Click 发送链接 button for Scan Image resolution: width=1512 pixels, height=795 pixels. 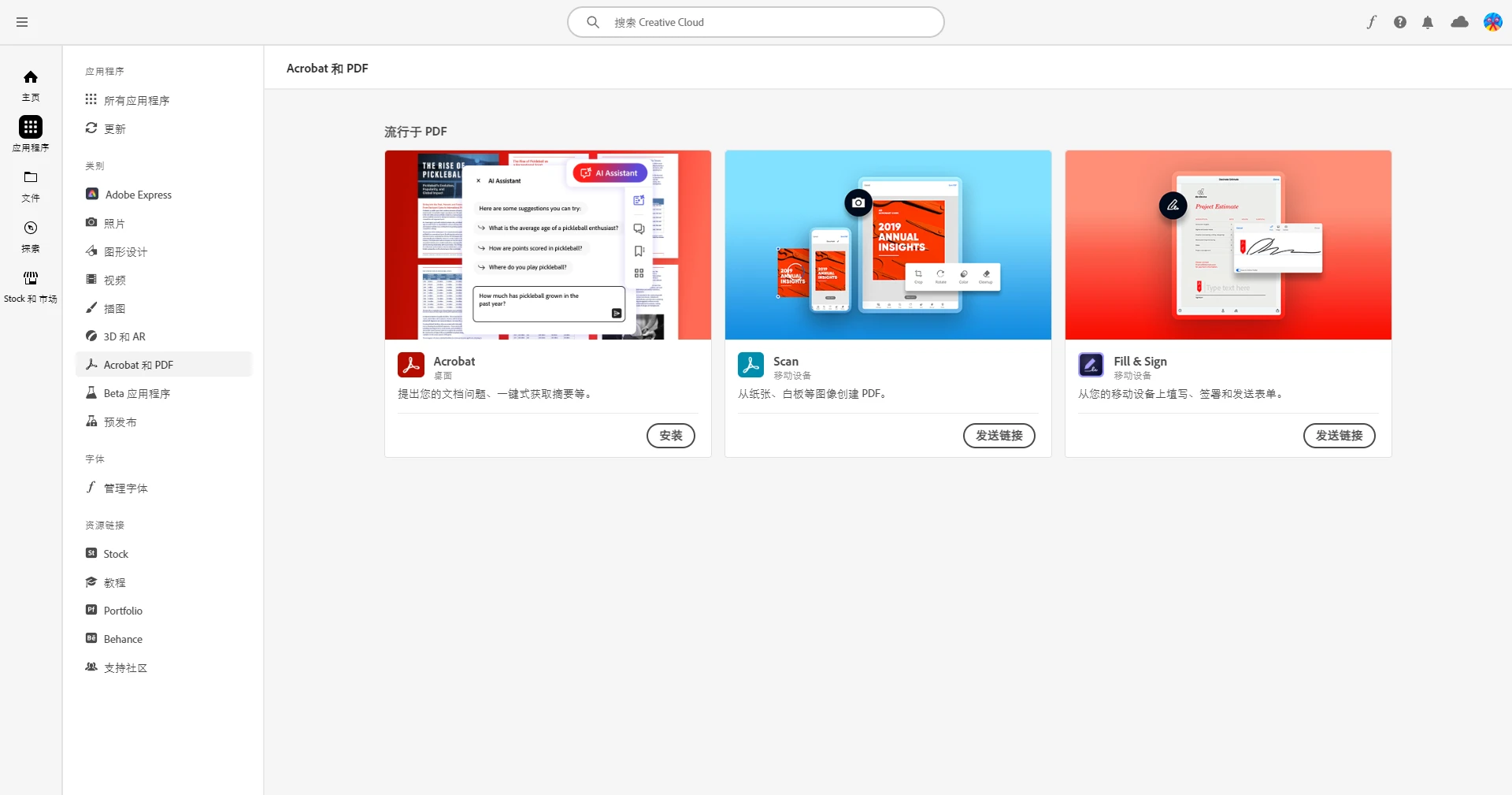(x=999, y=436)
